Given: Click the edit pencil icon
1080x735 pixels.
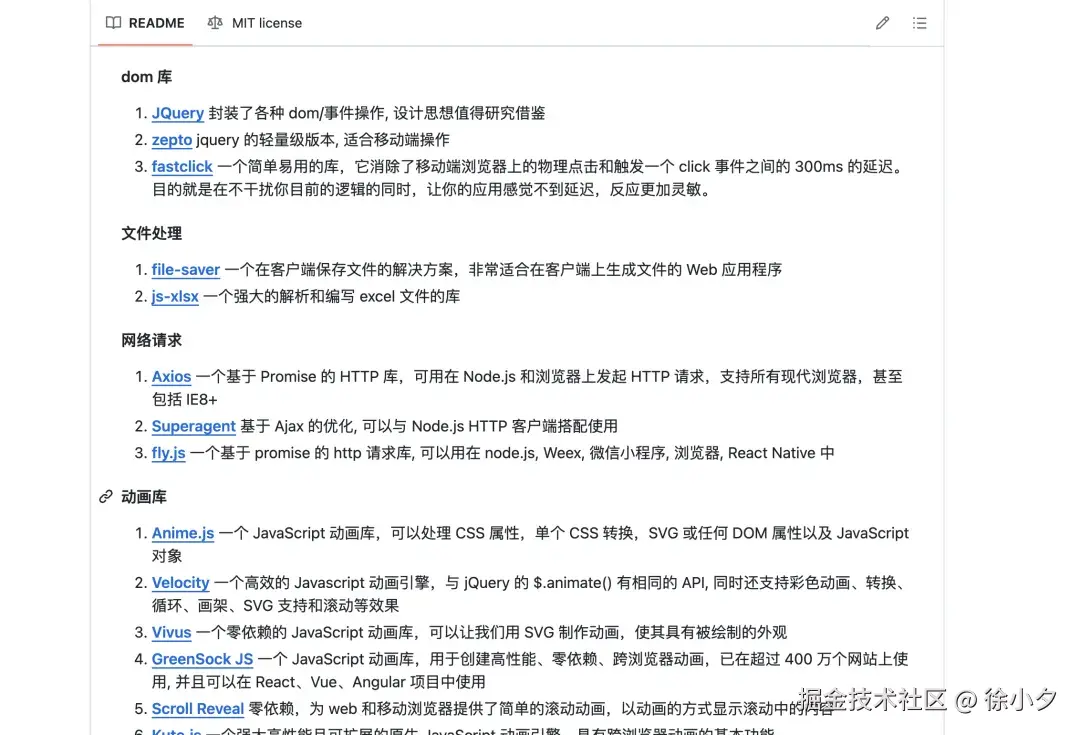Looking at the screenshot, I should point(881,22).
